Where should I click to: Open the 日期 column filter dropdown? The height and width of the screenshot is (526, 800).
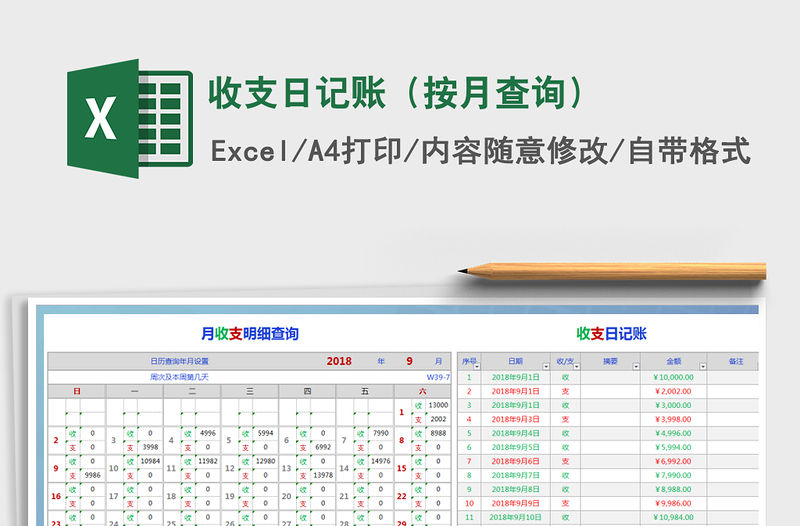coord(546,366)
